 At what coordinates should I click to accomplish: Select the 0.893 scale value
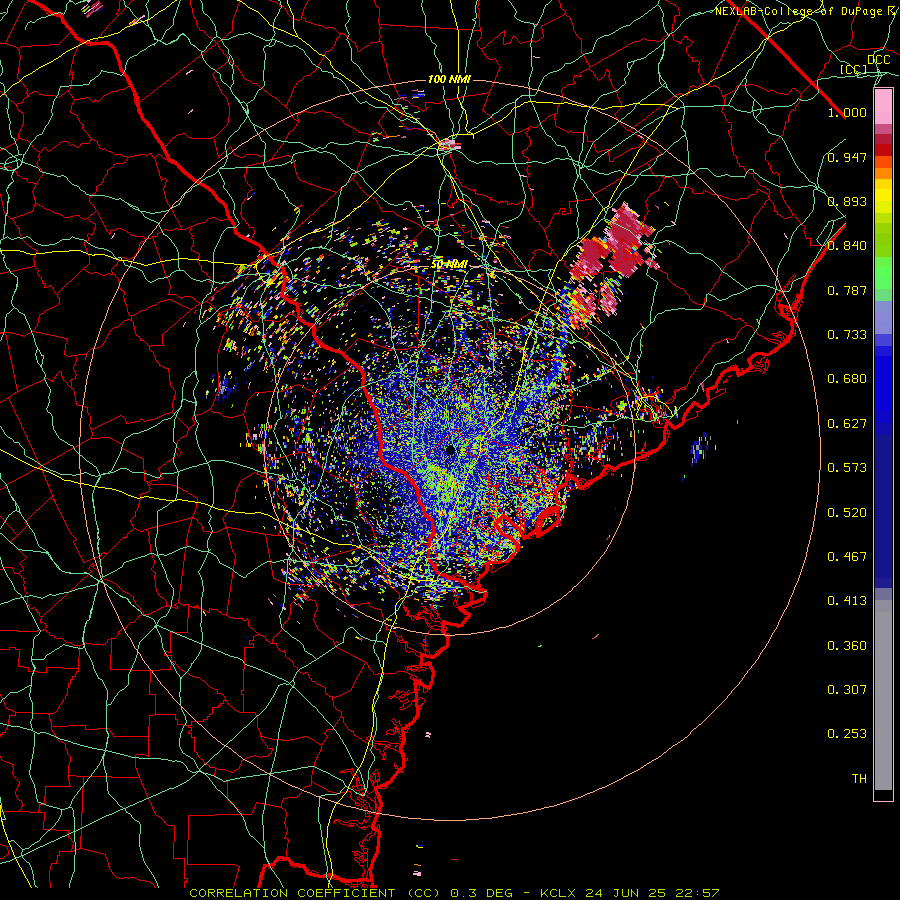tap(847, 201)
